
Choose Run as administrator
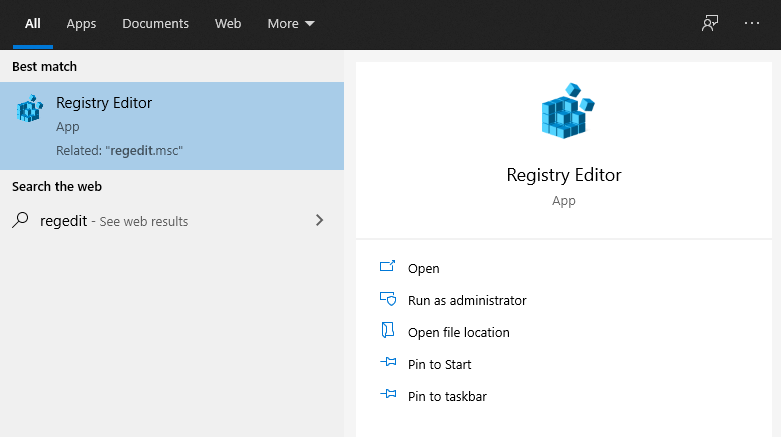(x=467, y=300)
